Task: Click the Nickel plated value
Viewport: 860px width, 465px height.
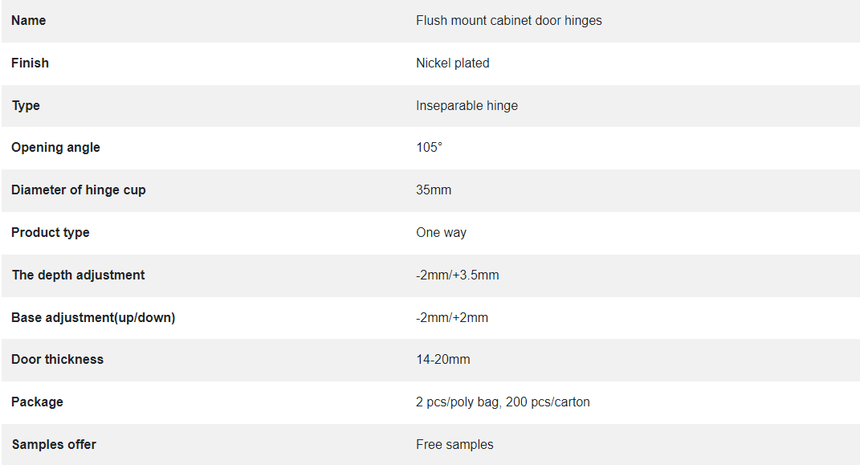Action: coord(452,63)
